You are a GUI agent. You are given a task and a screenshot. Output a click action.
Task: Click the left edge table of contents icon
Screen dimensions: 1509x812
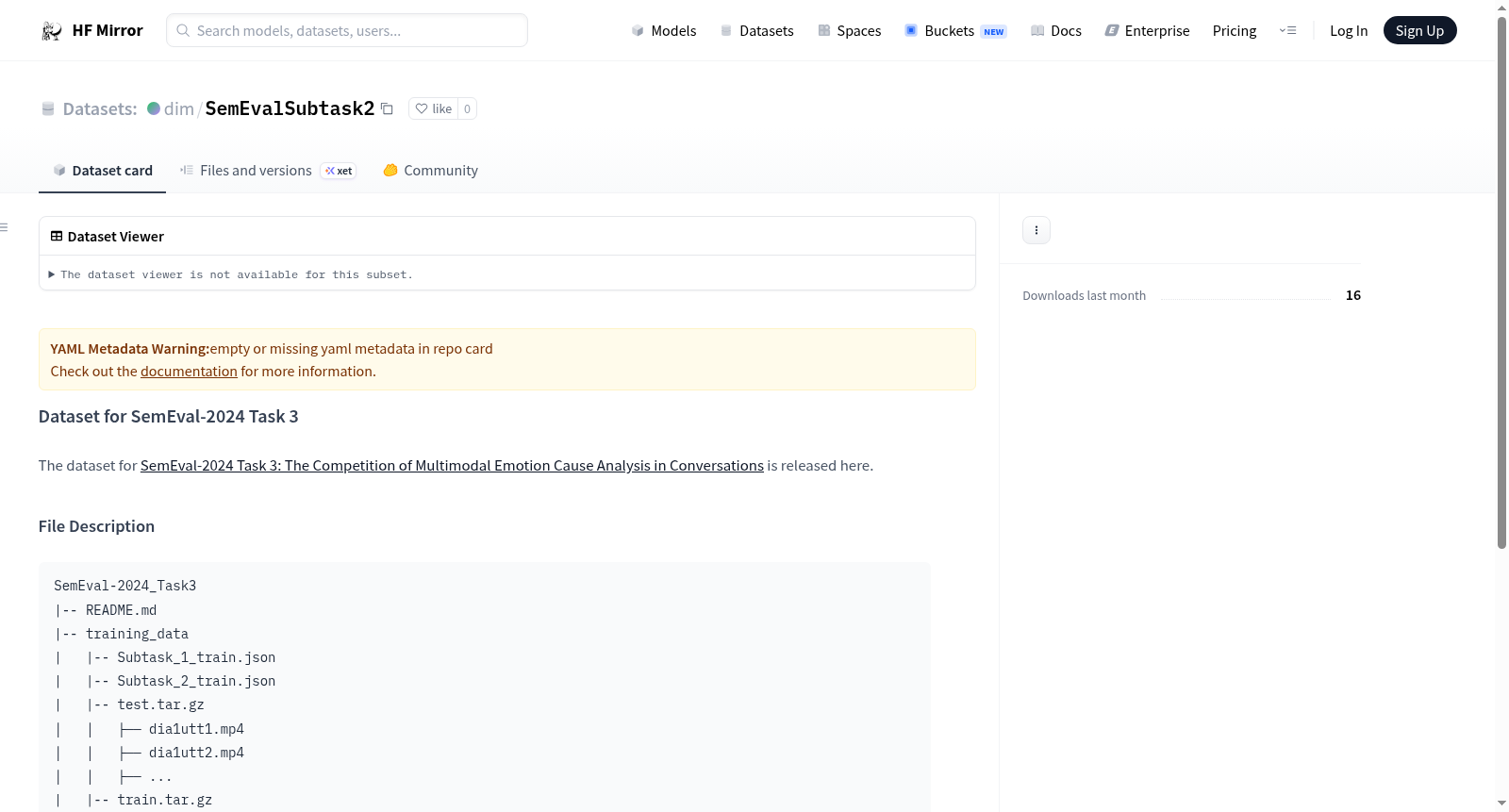4,227
